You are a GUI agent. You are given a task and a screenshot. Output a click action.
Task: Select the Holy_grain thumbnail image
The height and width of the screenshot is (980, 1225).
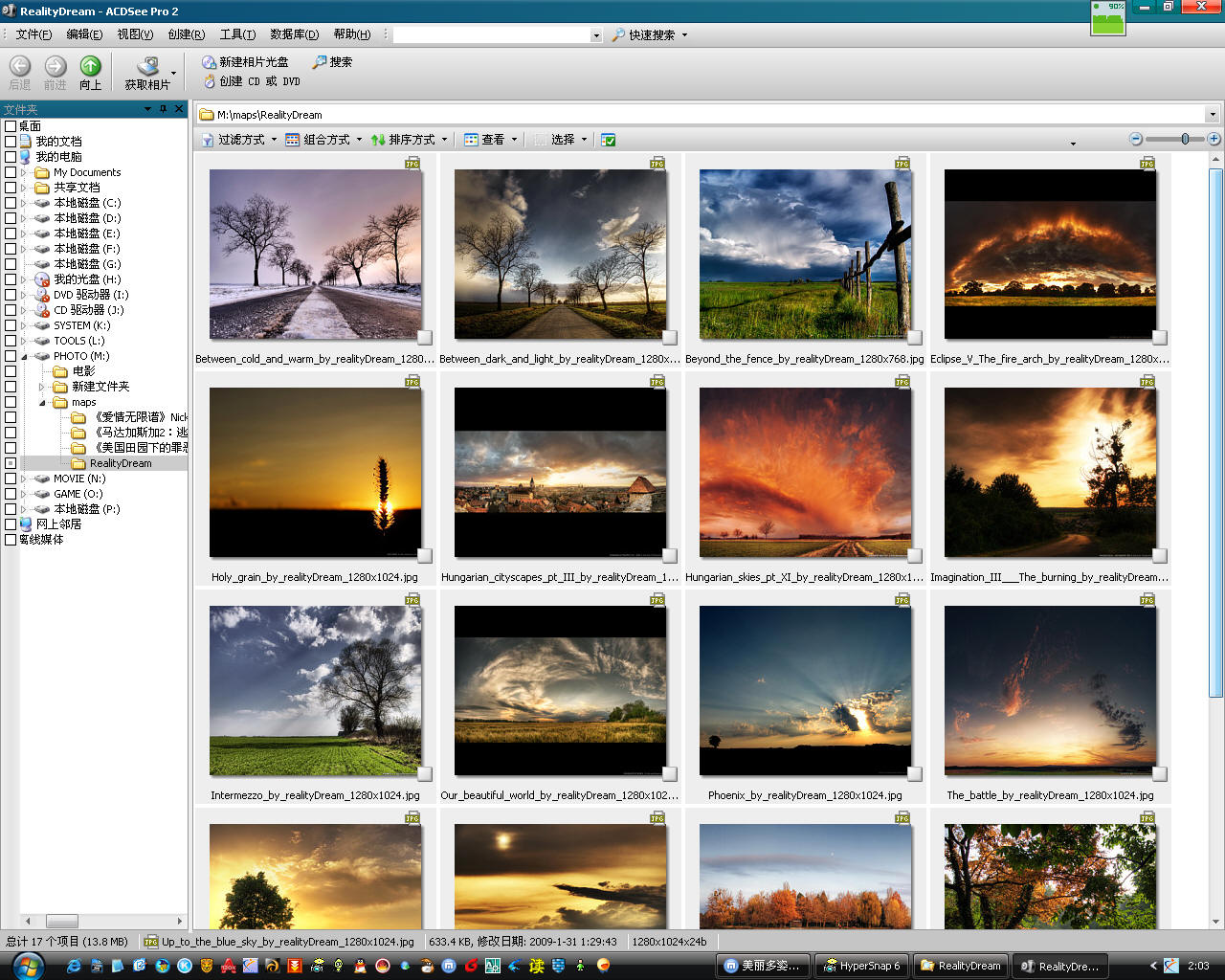pyautogui.click(x=316, y=473)
